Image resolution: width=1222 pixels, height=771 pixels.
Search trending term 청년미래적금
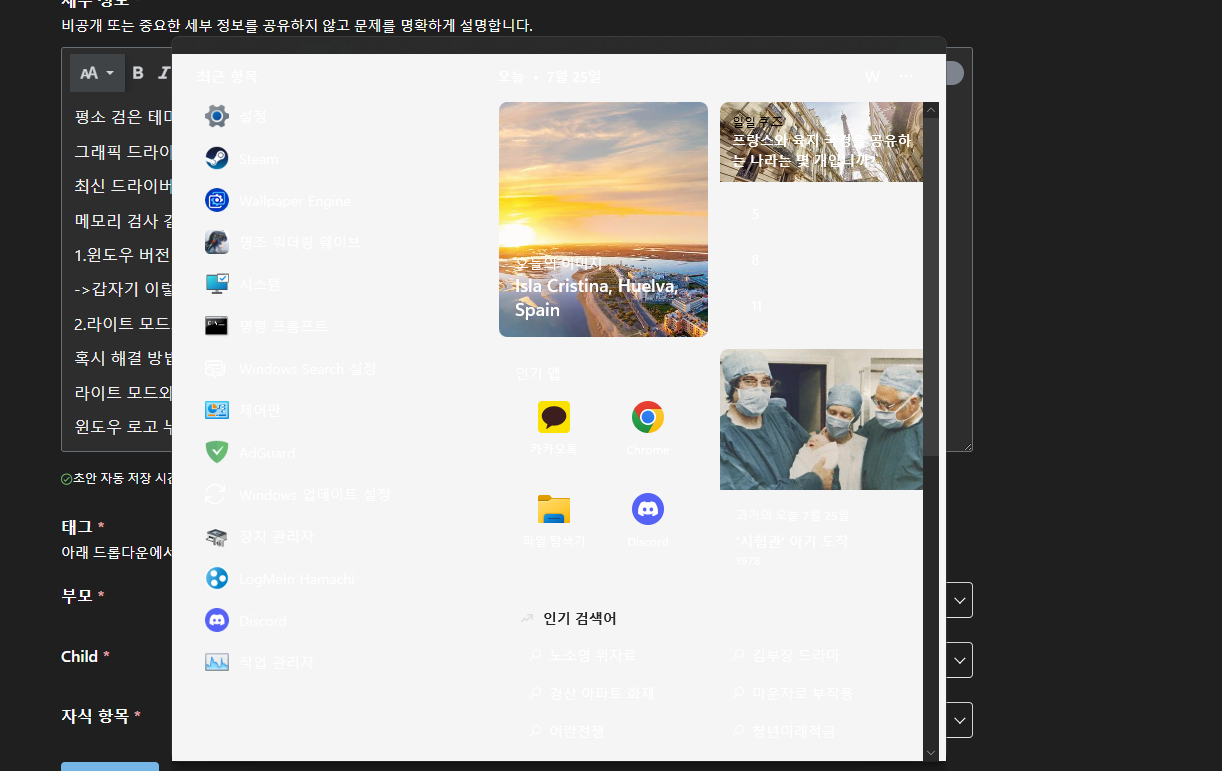click(x=784, y=732)
